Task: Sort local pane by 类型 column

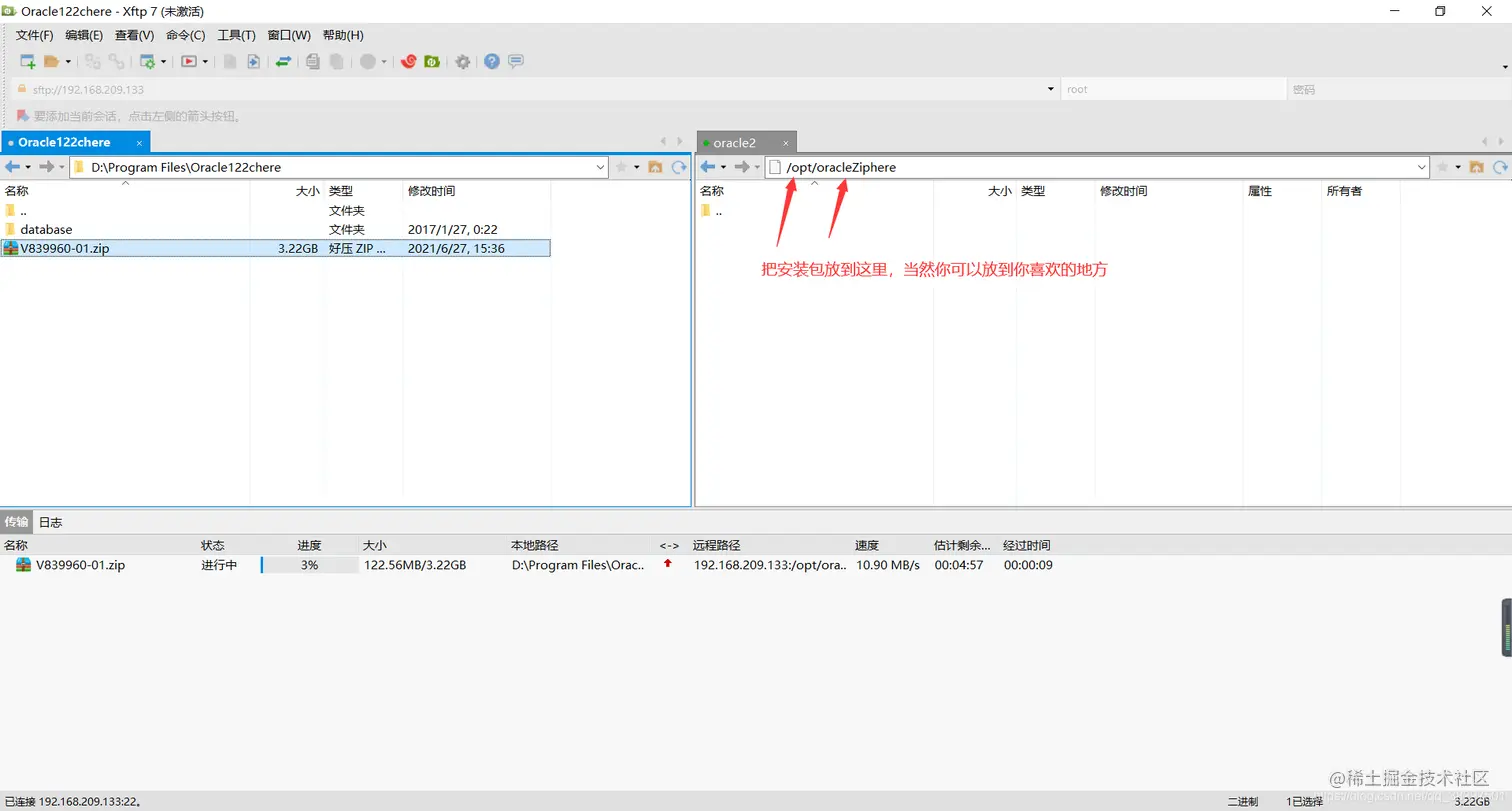Action: pyautogui.click(x=362, y=191)
